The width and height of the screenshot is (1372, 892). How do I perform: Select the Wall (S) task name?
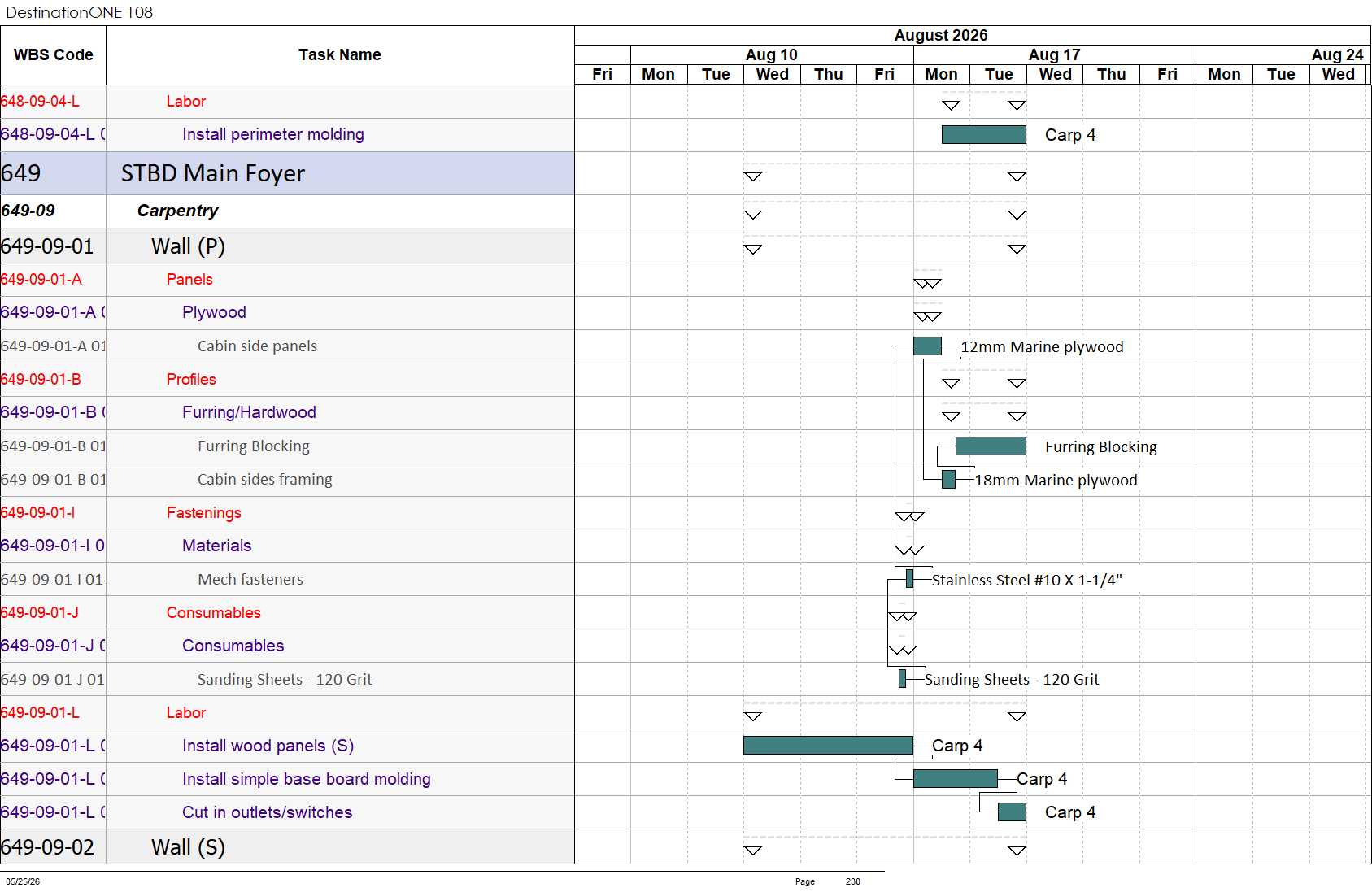coord(188,846)
